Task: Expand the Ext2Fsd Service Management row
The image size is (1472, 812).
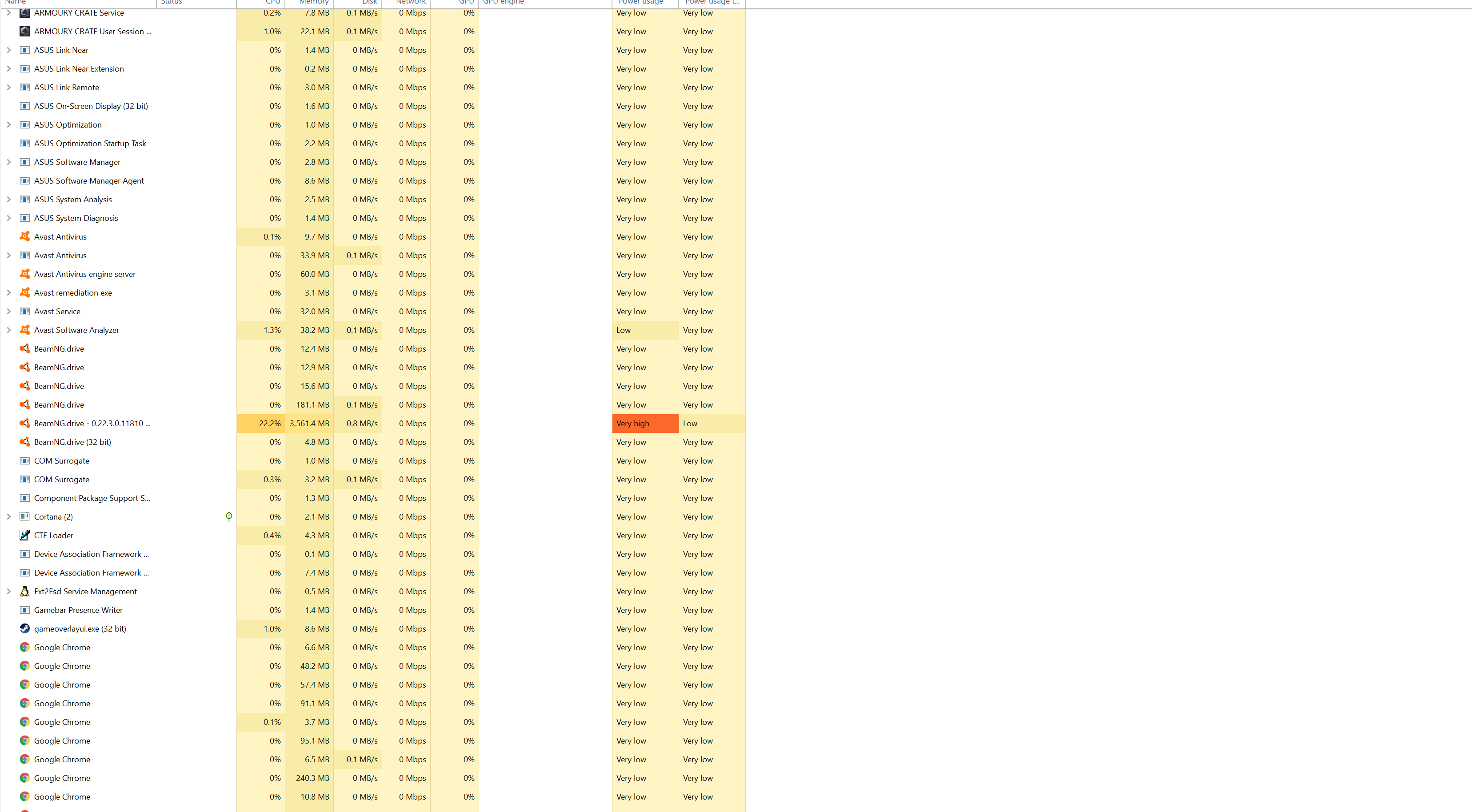Action: pyautogui.click(x=8, y=592)
